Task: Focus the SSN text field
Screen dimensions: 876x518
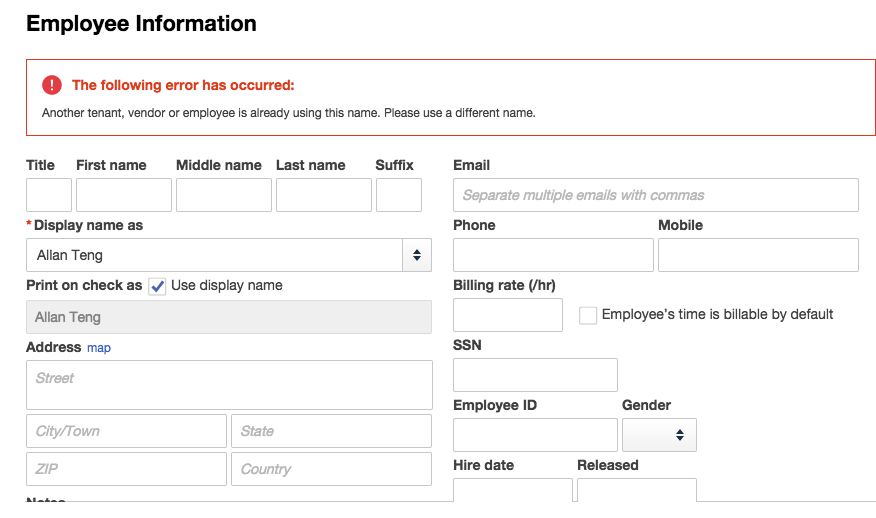Action: [x=535, y=375]
